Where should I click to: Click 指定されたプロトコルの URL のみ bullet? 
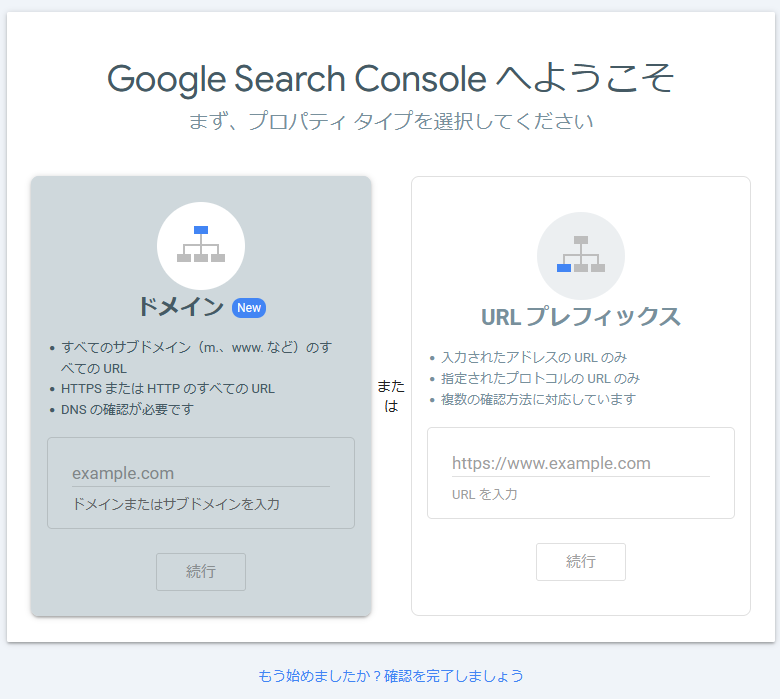pyautogui.click(x=540, y=379)
